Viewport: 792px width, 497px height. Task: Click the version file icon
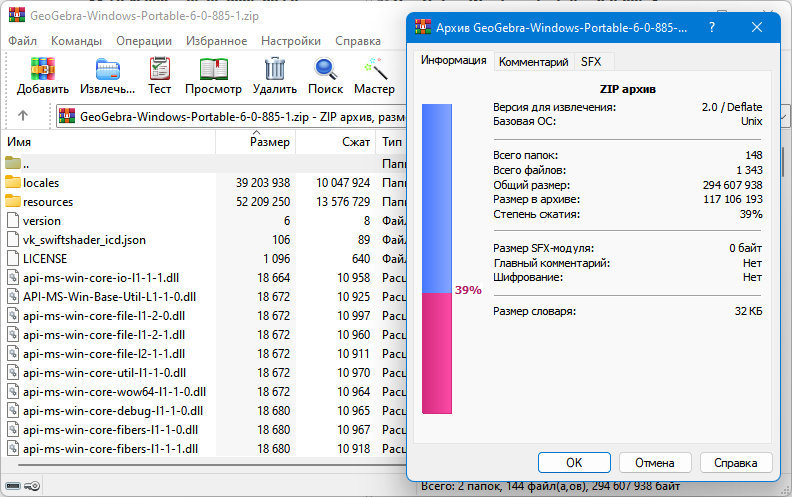(13, 221)
